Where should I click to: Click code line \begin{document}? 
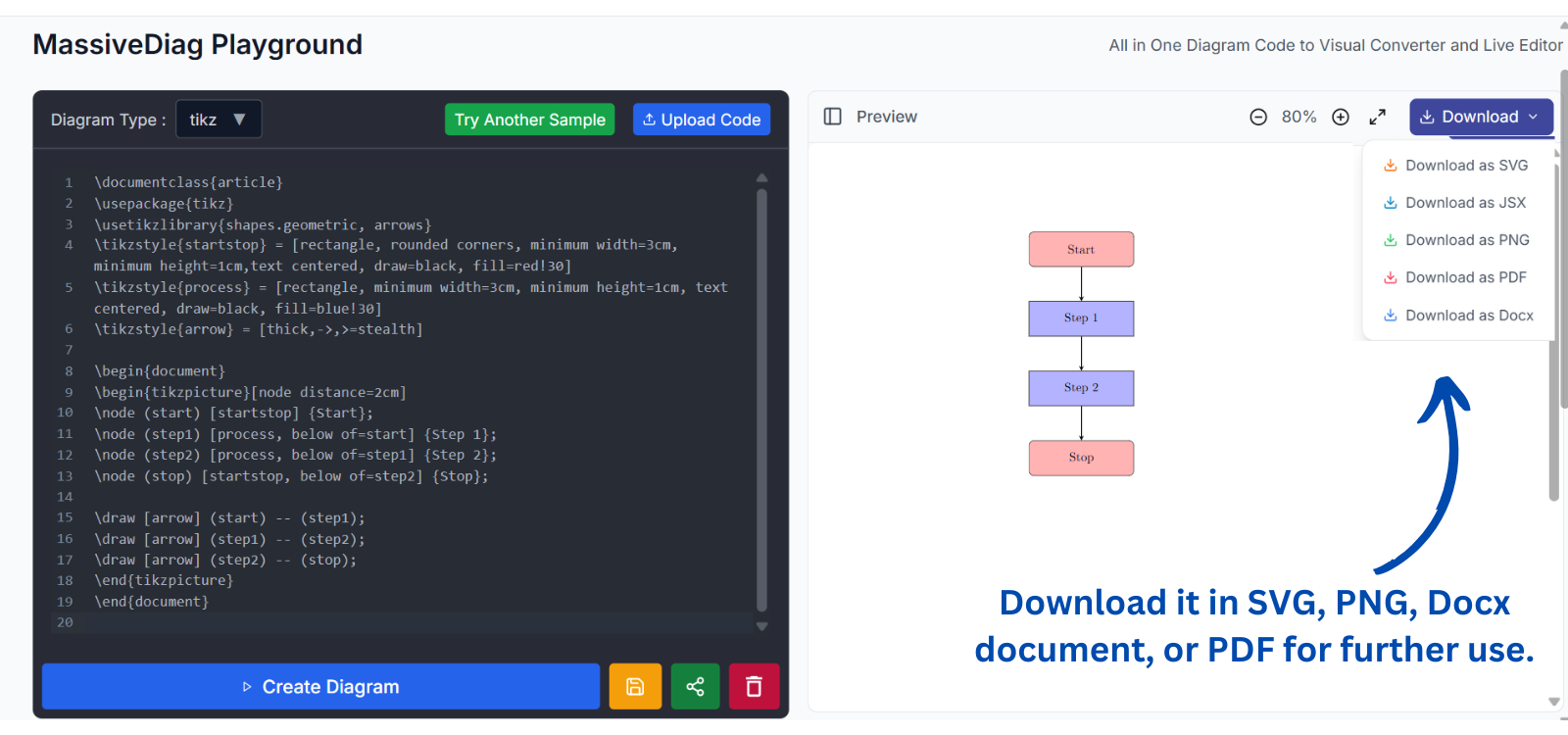(x=160, y=371)
